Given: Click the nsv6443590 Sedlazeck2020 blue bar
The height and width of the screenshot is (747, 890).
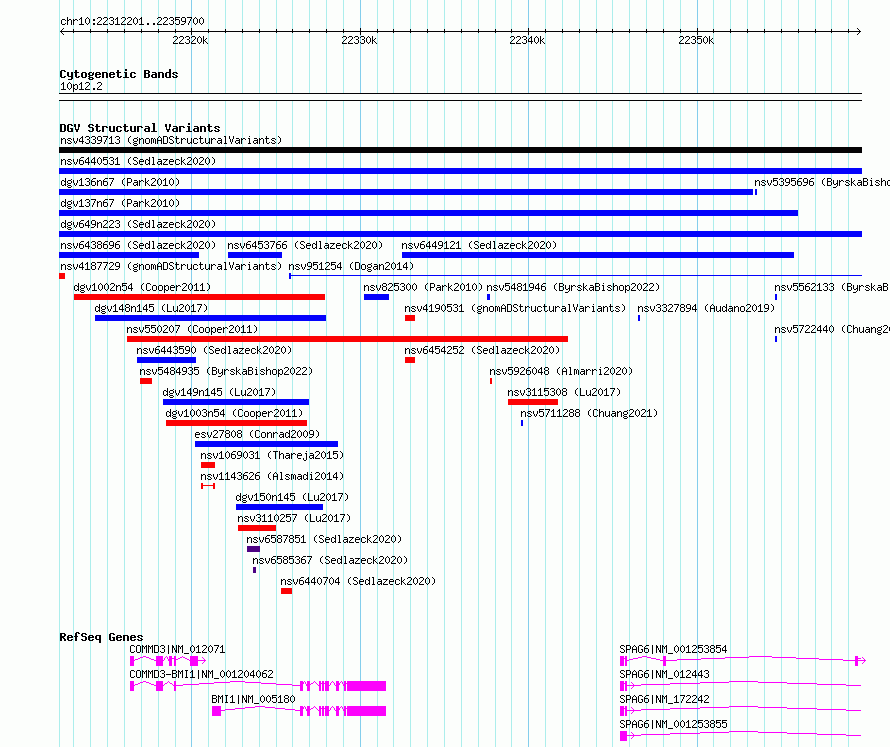Looking at the screenshot, I should click(x=166, y=360).
